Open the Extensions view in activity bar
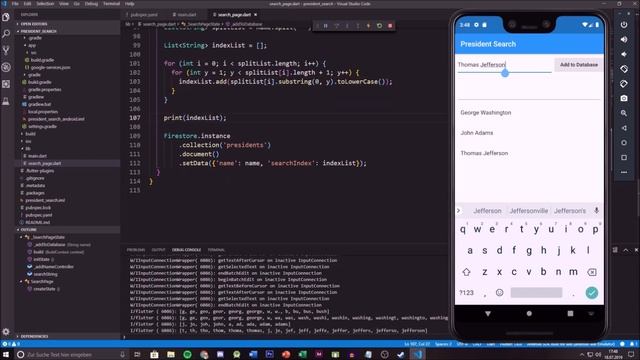 pyautogui.click(x=6, y=84)
